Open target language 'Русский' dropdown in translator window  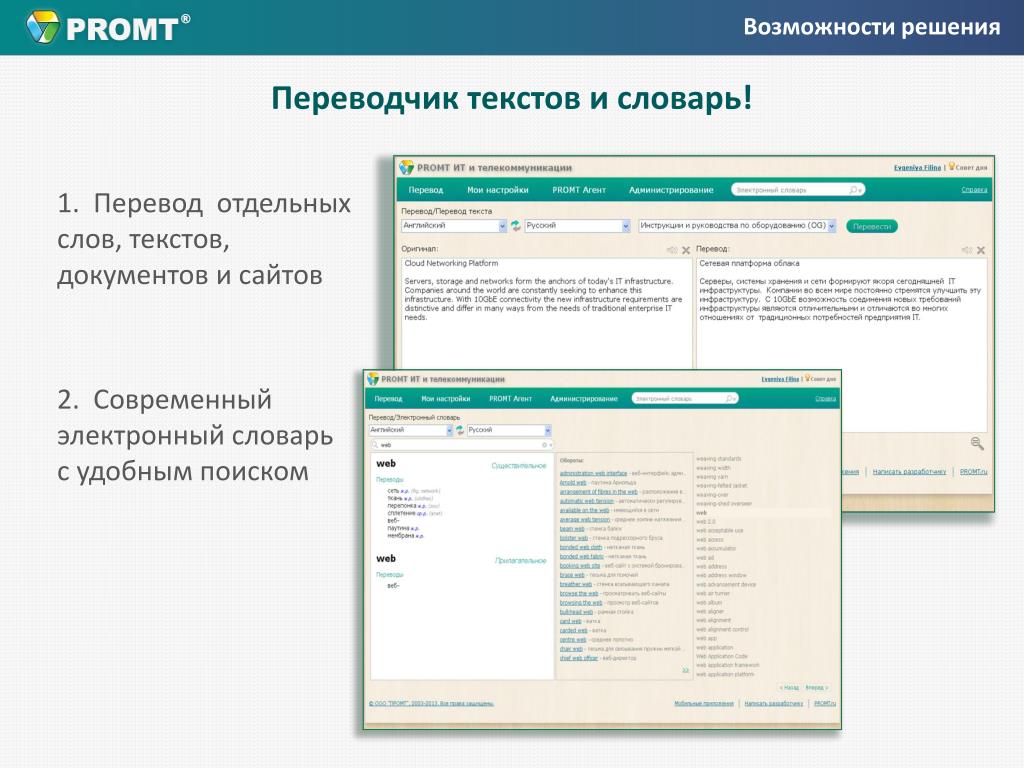tap(577, 225)
